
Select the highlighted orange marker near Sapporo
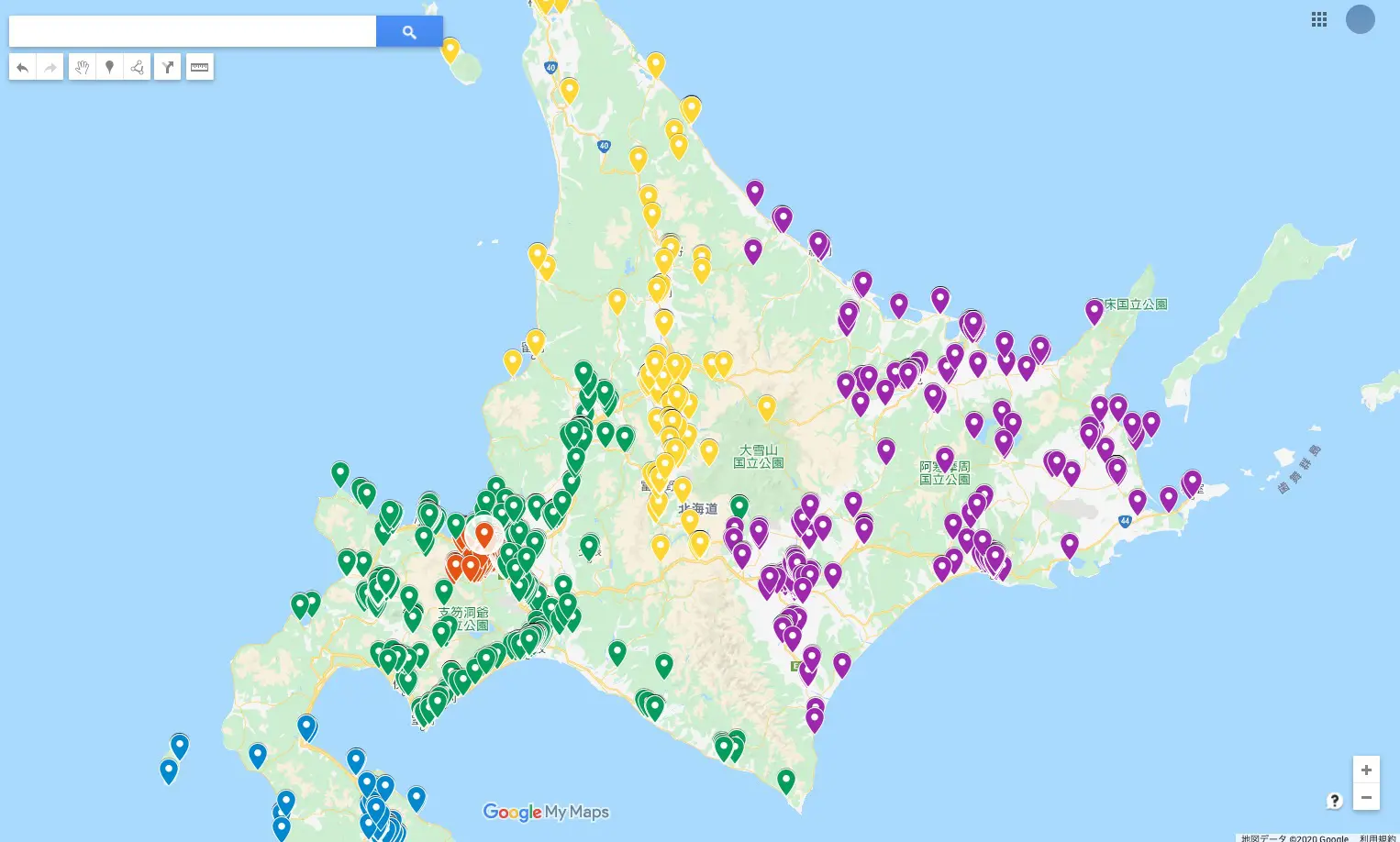click(x=484, y=533)
